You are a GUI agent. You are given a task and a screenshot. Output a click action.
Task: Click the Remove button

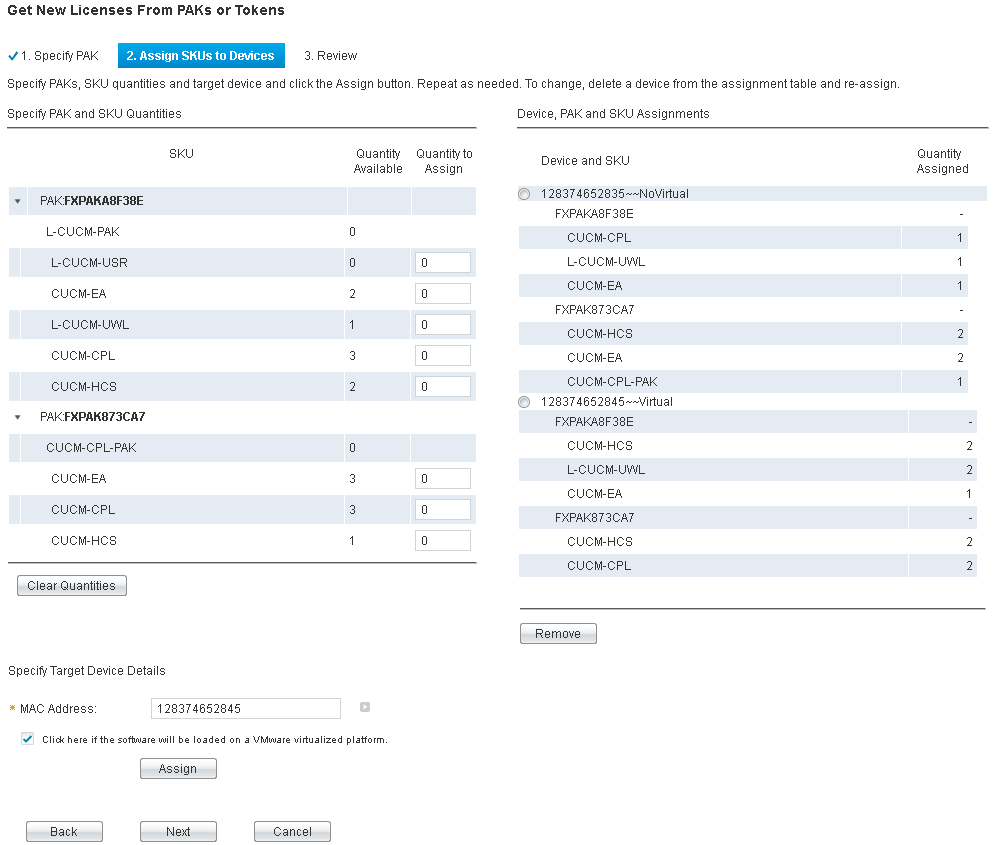(x=558, y=633)
